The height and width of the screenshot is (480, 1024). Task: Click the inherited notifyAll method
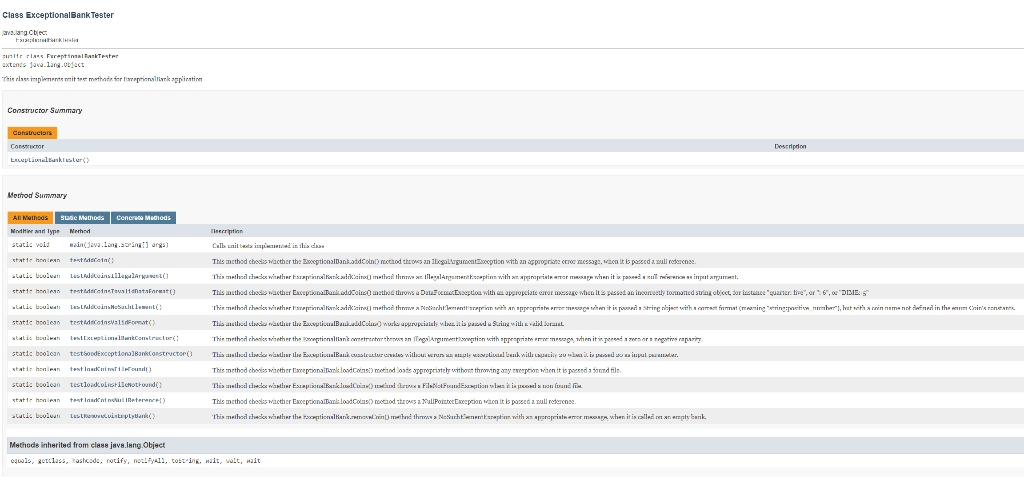(x=148, y=461)
